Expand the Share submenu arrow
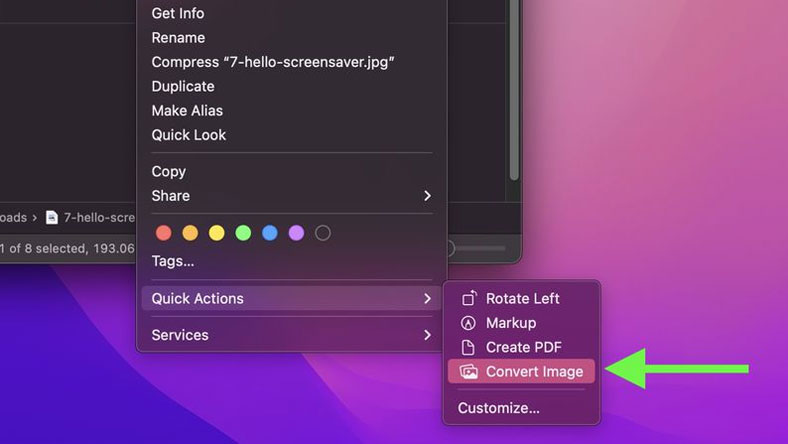788x444 pixels. point(427,196)
